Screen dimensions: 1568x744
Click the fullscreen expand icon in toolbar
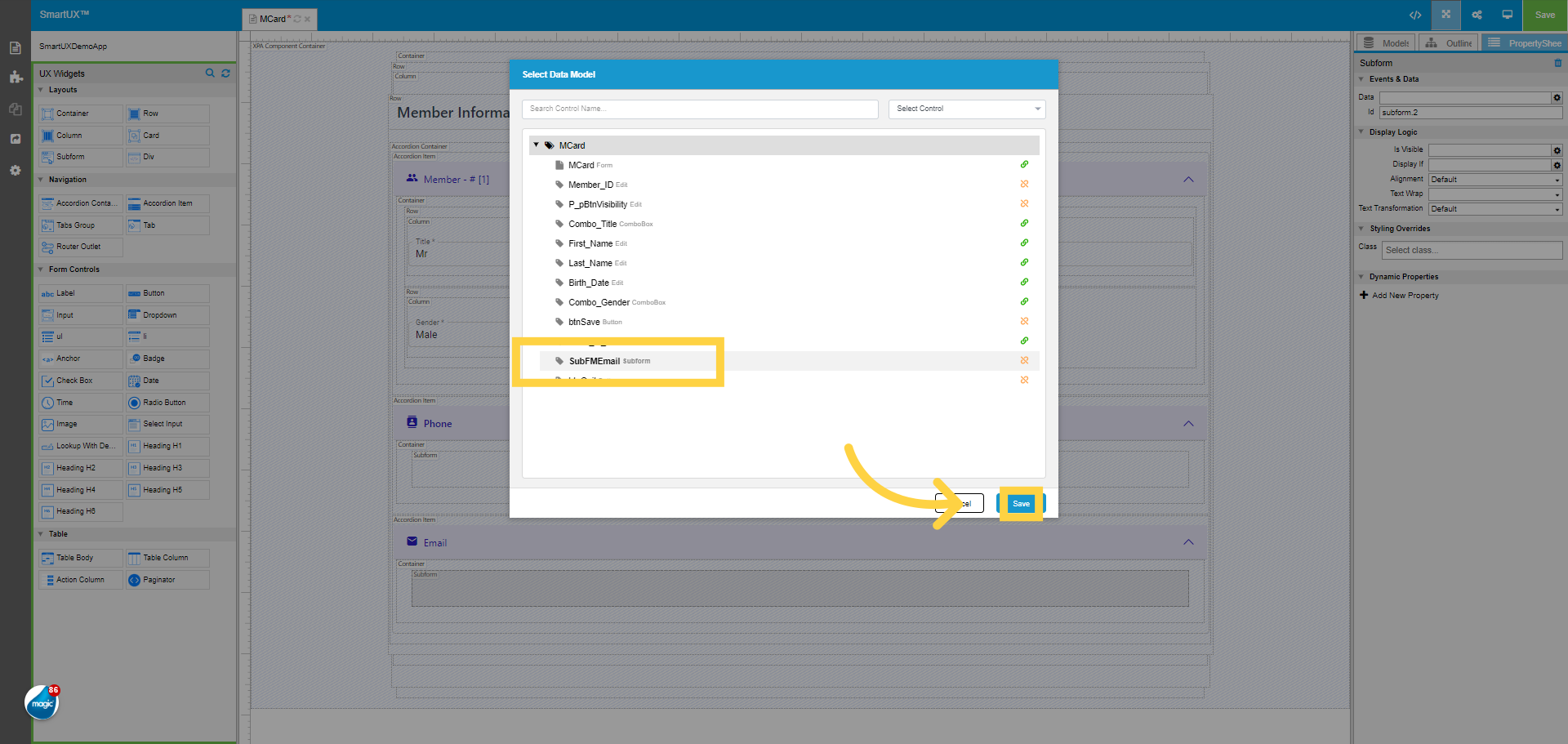pos(1445,15)
